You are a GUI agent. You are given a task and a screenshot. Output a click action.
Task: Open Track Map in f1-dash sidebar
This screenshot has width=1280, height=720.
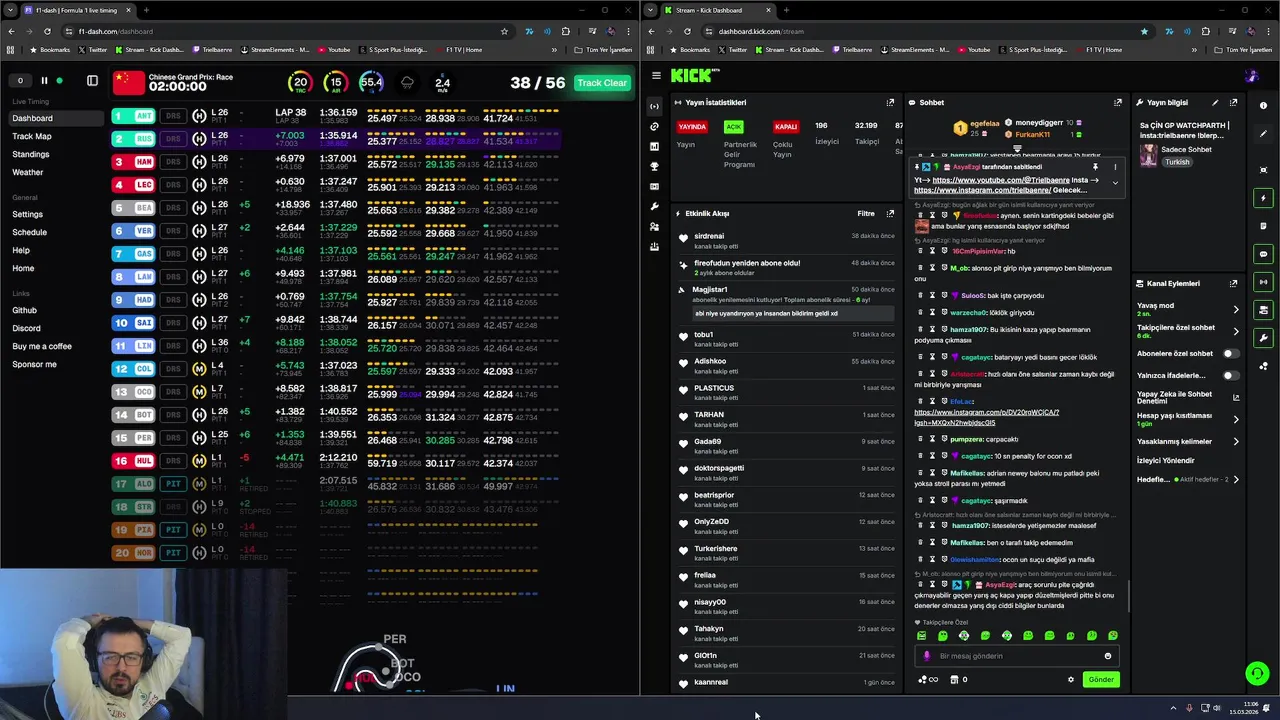point(32,136)
